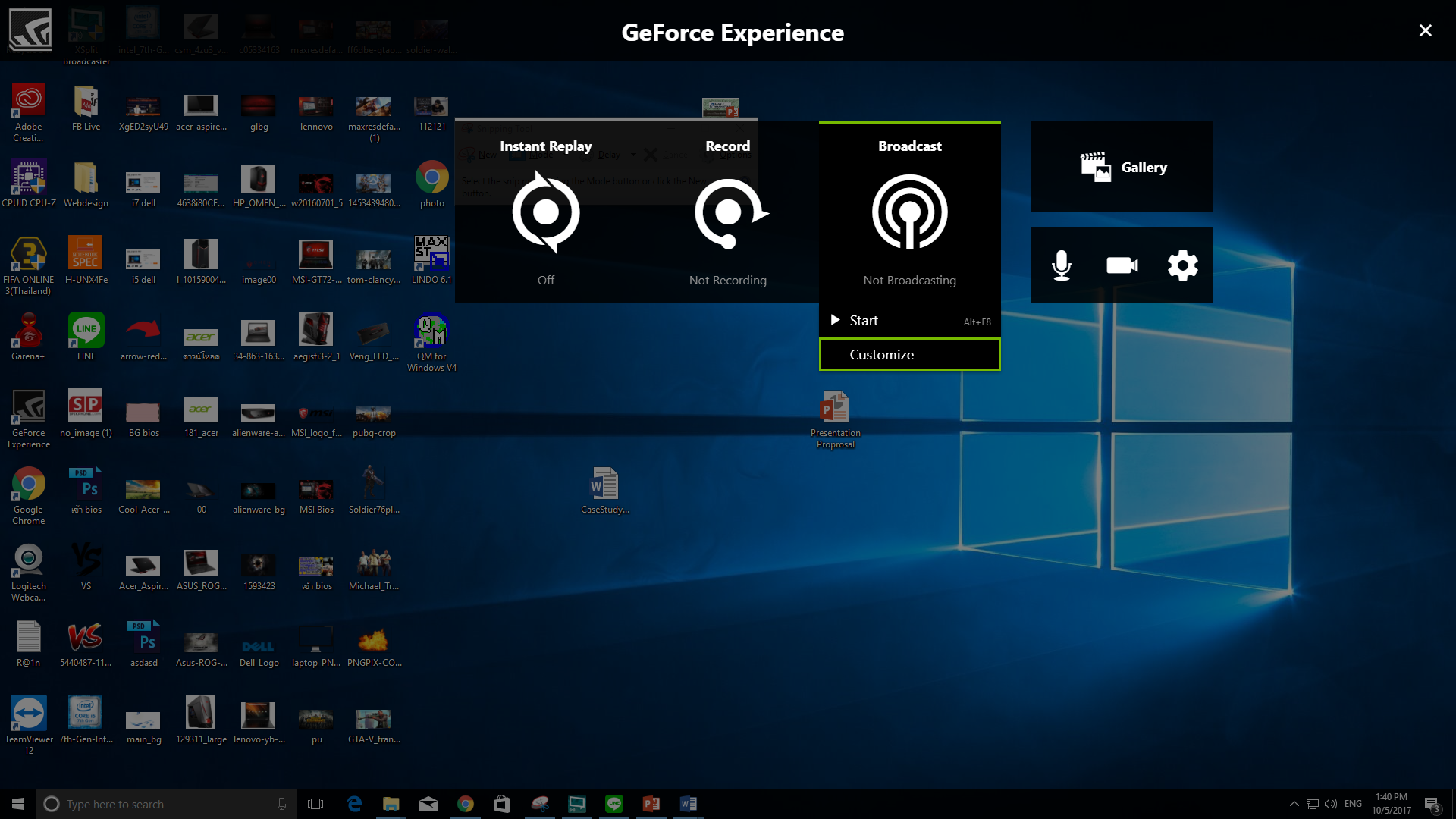Open the Gallery tile
This screenshot has width=1456, height=819.
pyautogui.click(x=1122, y=167)
